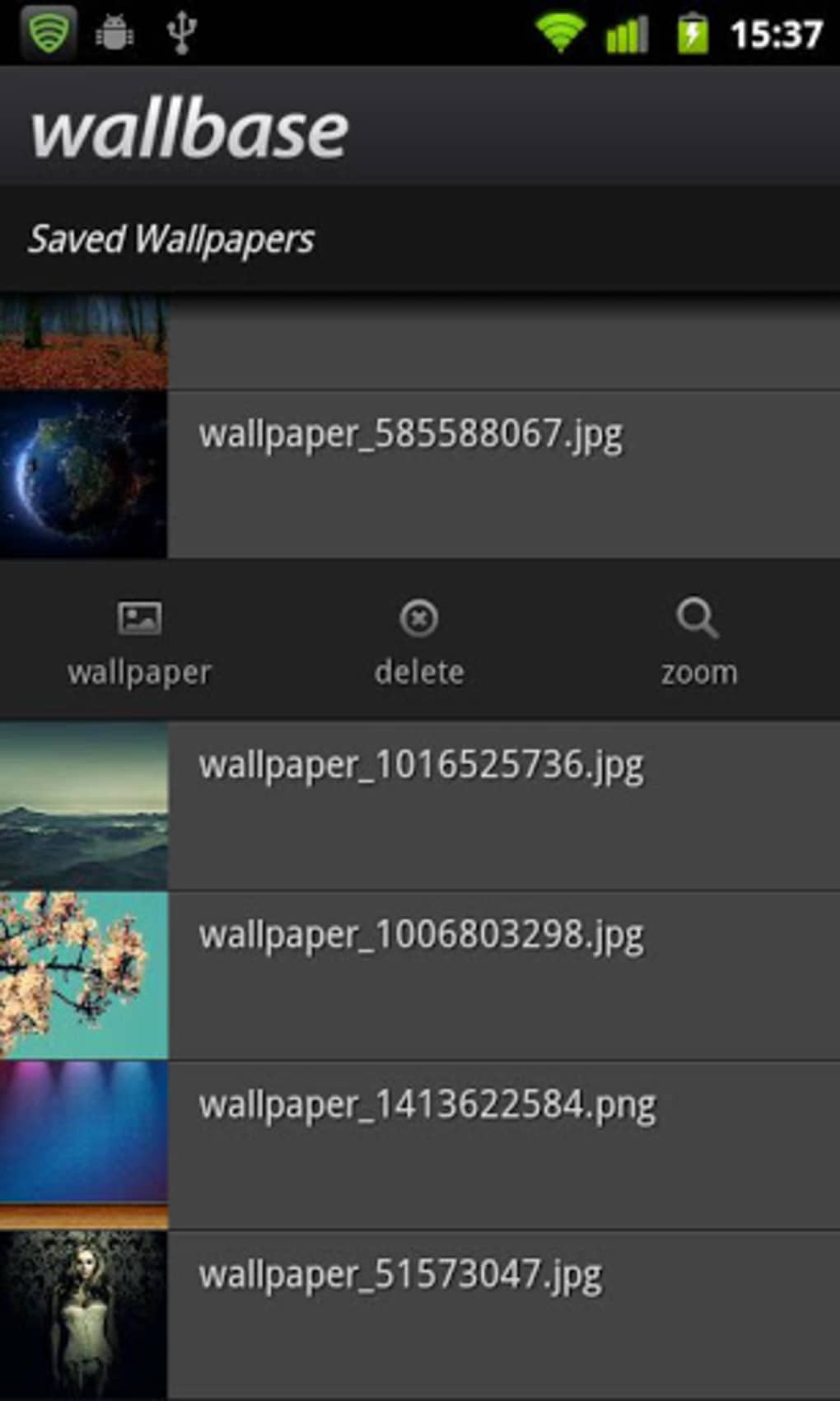Screen dimensions: 840x1401
Task: Select wallpaper_585588067.jpg list entry
Action: pos(410,434)
